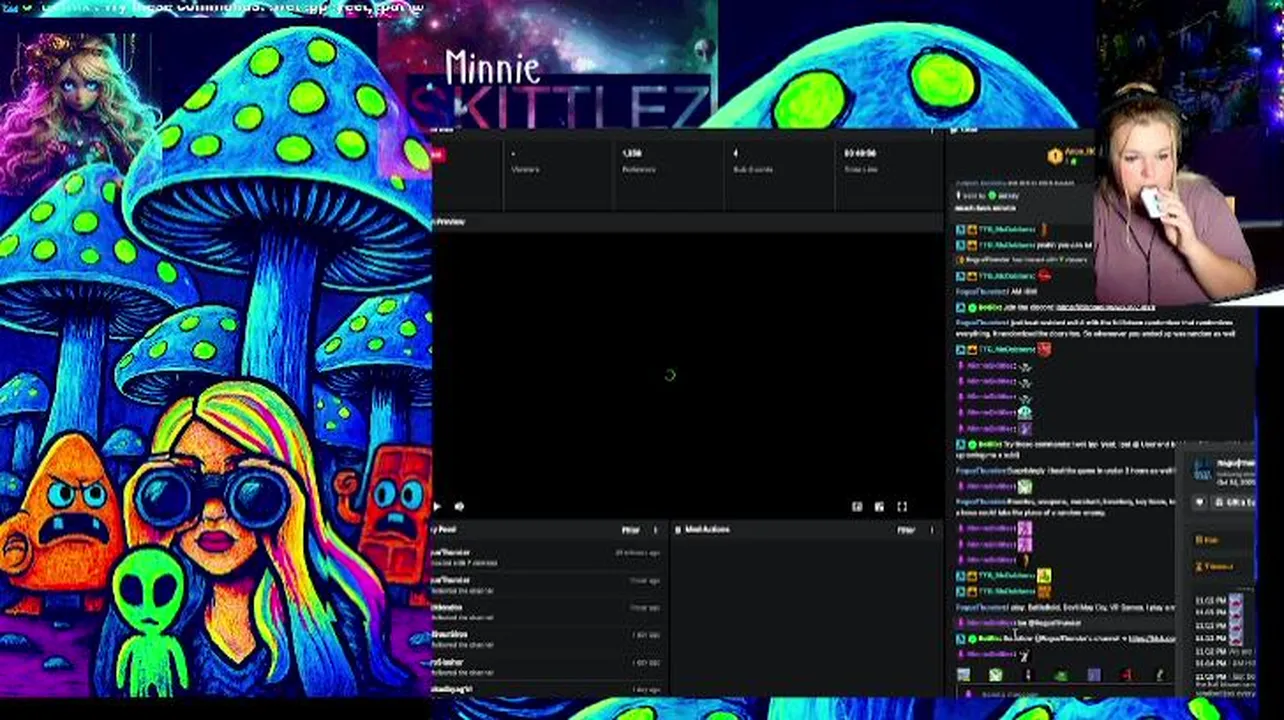Open Filter in the Mod Actions panel
Viewport: 1284px width, 720px height.
click(x=906, y=530)
